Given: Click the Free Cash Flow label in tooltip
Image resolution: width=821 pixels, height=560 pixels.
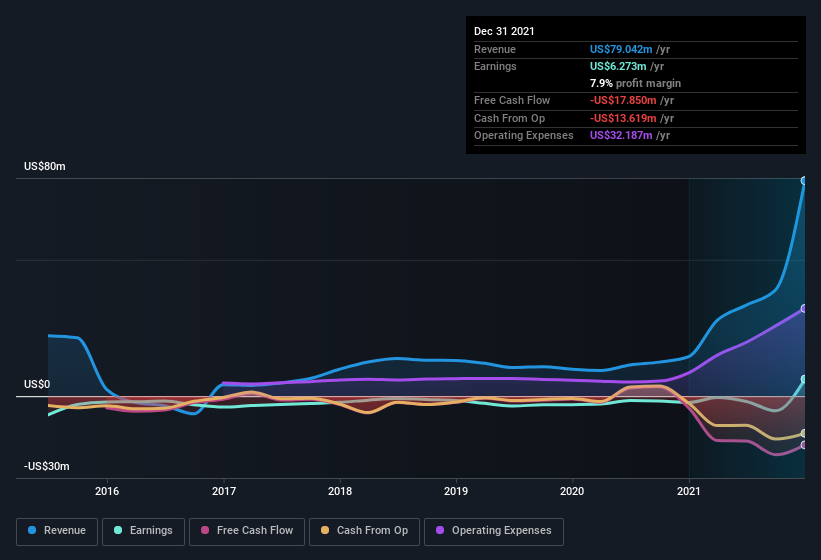Looking at the screenshot, I should [512, 100].
